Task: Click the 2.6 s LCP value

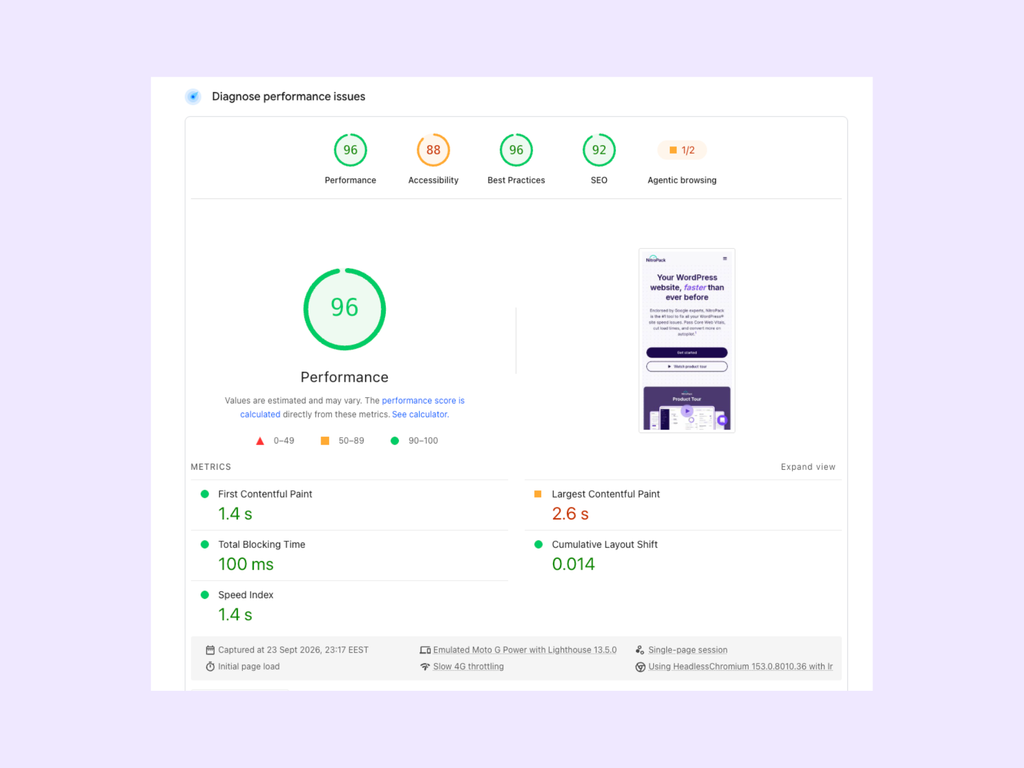Action: click(570, 514)
